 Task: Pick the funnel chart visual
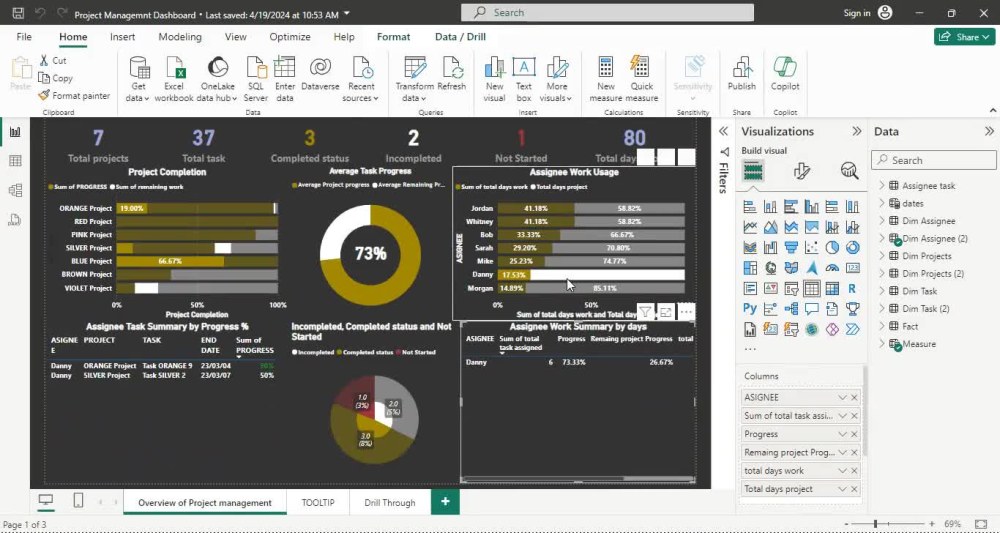tap(791, 247)
